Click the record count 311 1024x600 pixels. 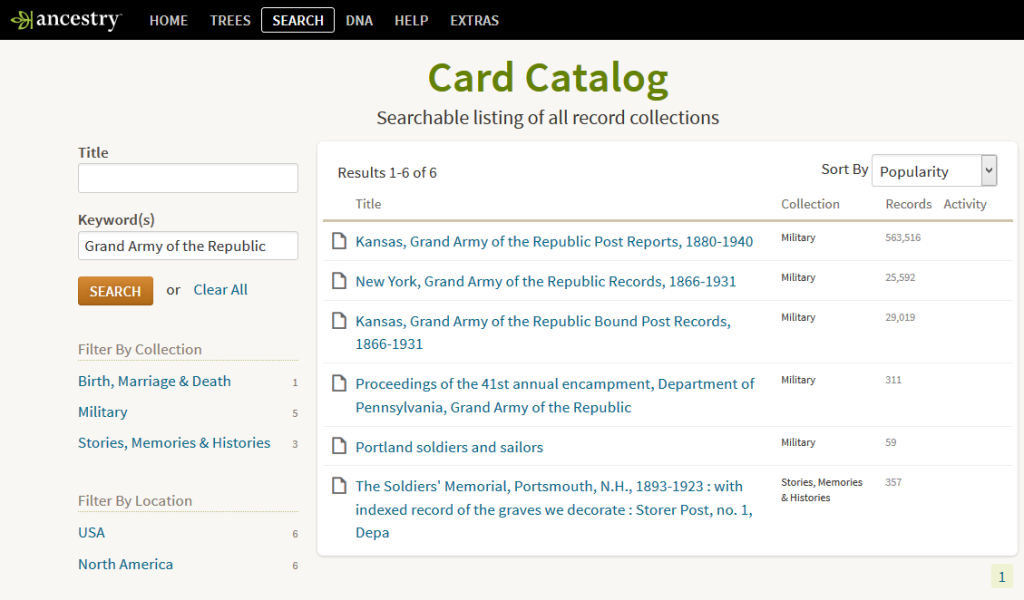click(x=893, y=380)
